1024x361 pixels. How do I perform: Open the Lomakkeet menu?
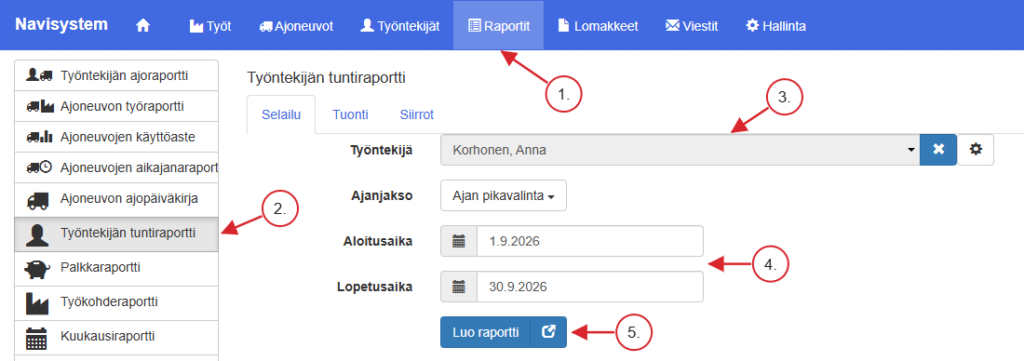click(x=598, y=25)
